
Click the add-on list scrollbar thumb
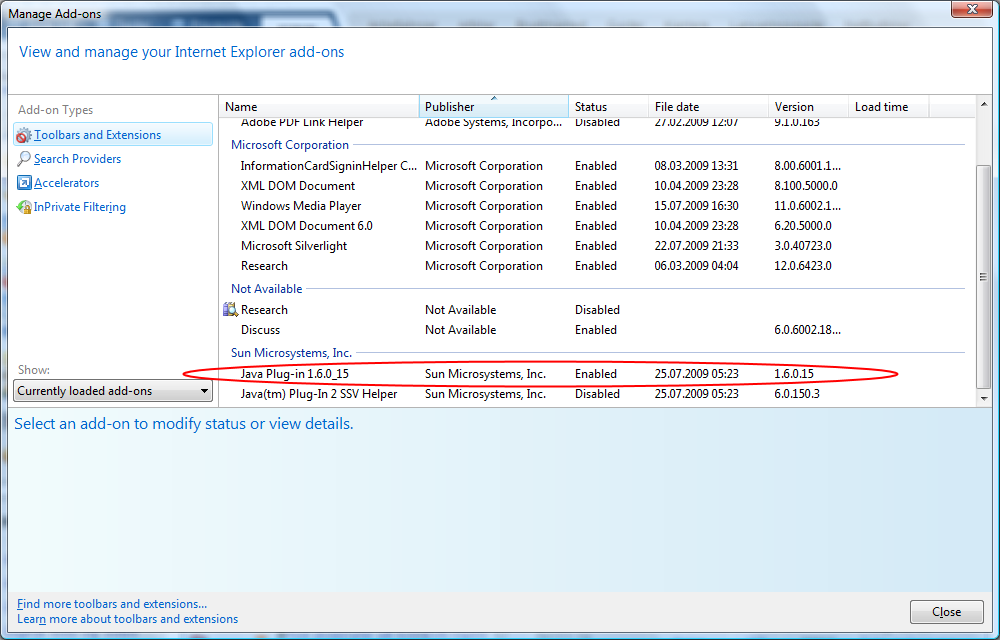tap(983, 276)
